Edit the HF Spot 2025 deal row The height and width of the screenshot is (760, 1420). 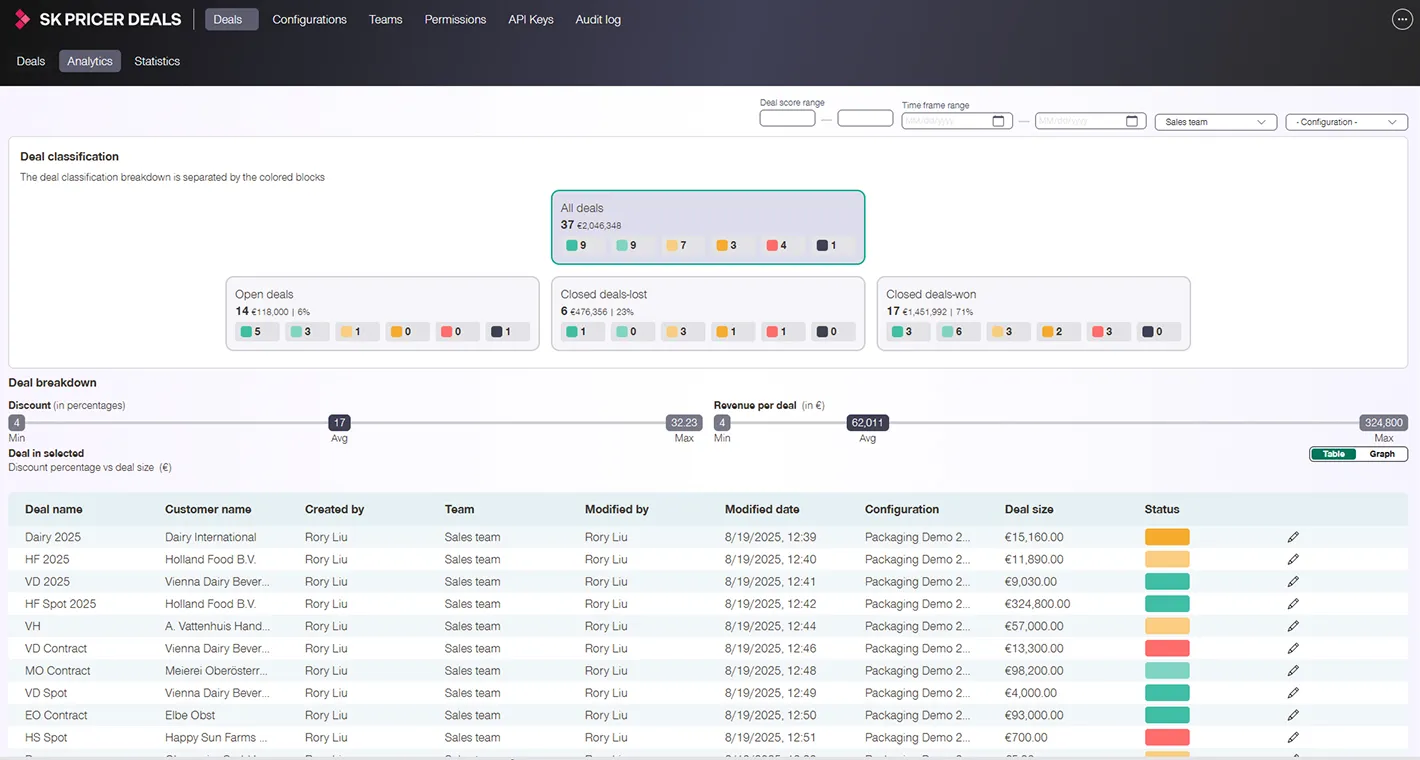click(1293, 604)
